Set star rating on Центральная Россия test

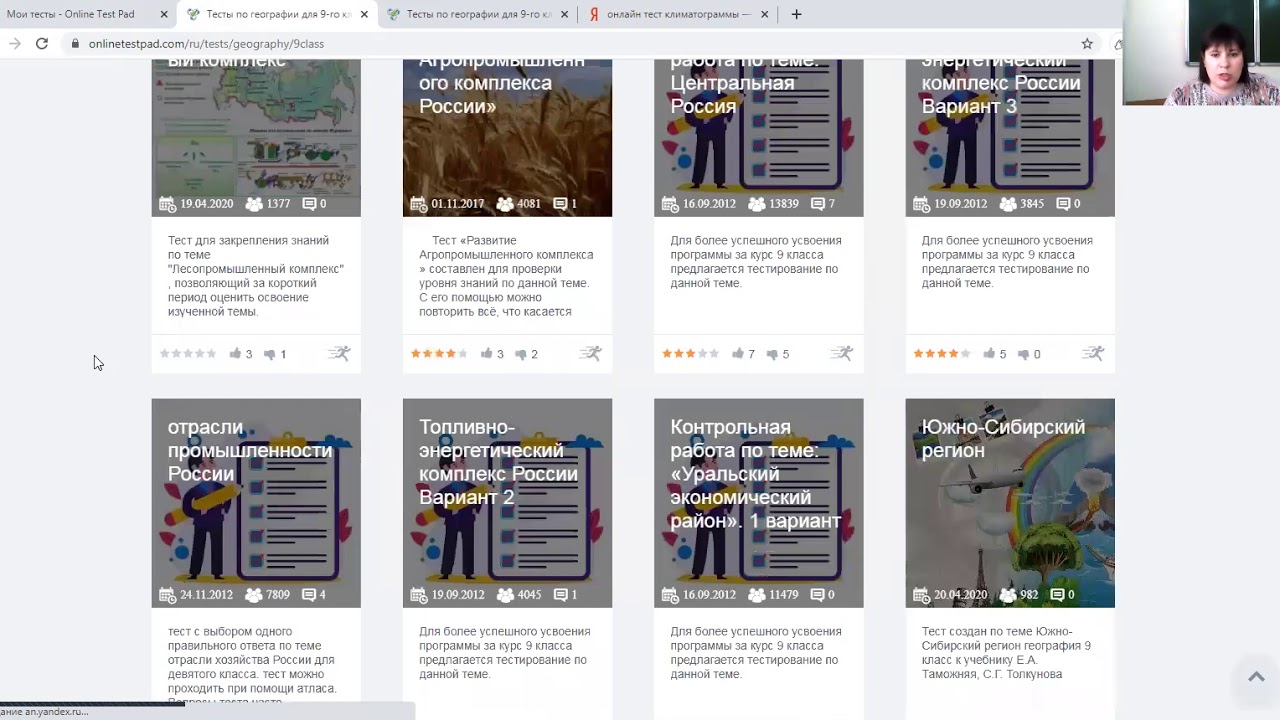tap(690, 354)
